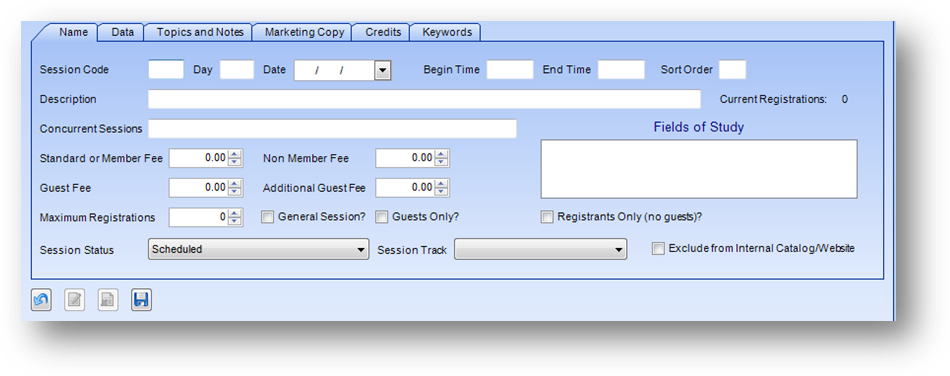Click inside the Date text field
Viewport: 950px width, 376px height.
(334, 70)
